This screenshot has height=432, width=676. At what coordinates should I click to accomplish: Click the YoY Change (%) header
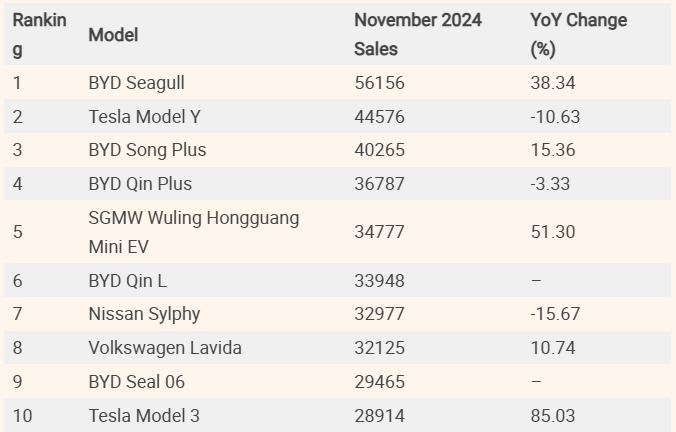tap(578, 34)
